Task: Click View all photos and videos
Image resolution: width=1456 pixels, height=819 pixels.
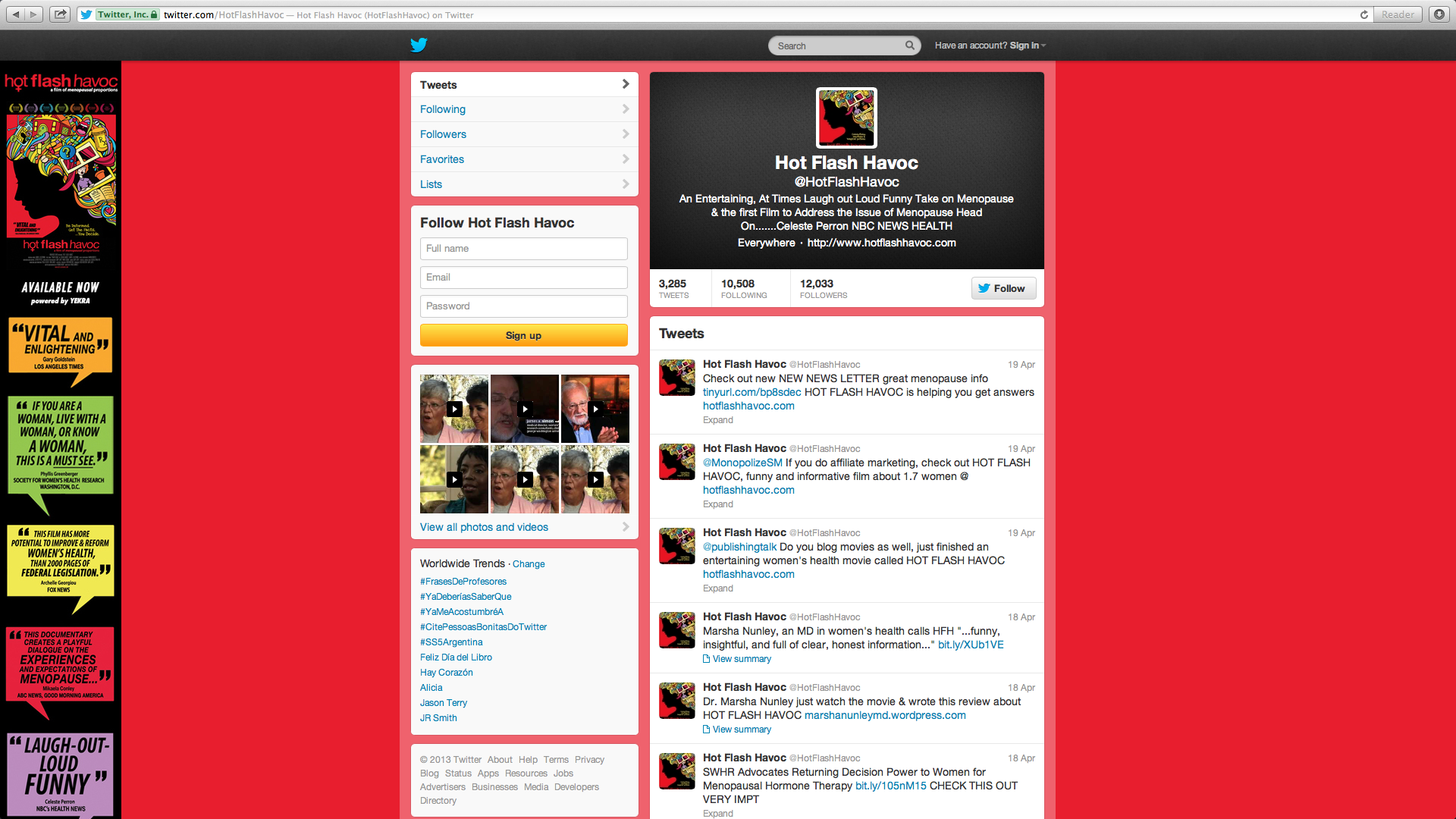Action: pos(484,527)
